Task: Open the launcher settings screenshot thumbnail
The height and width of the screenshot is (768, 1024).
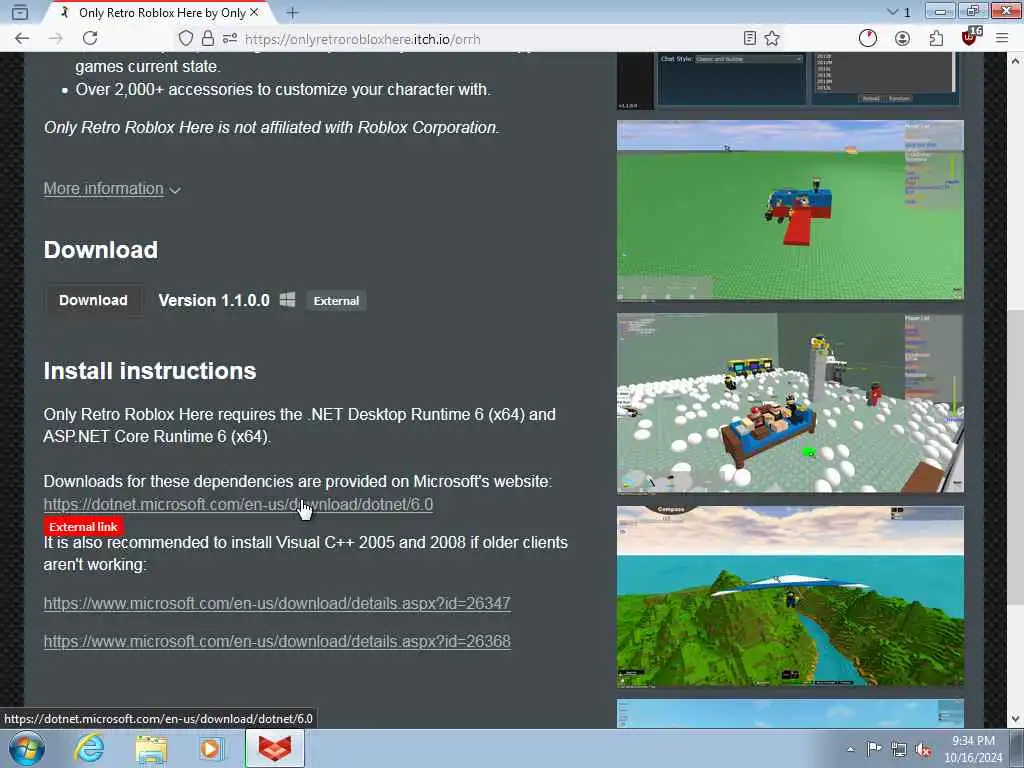Action: 790,81
